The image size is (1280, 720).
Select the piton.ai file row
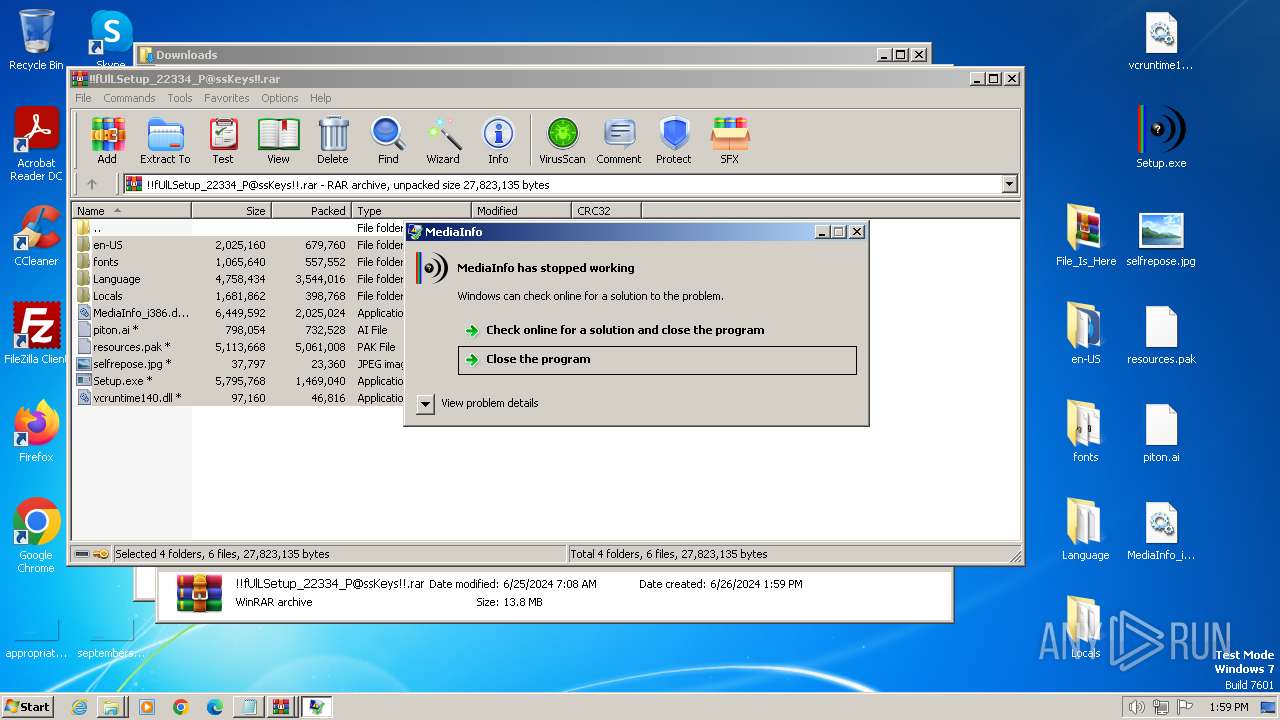[x=239, y=330]
